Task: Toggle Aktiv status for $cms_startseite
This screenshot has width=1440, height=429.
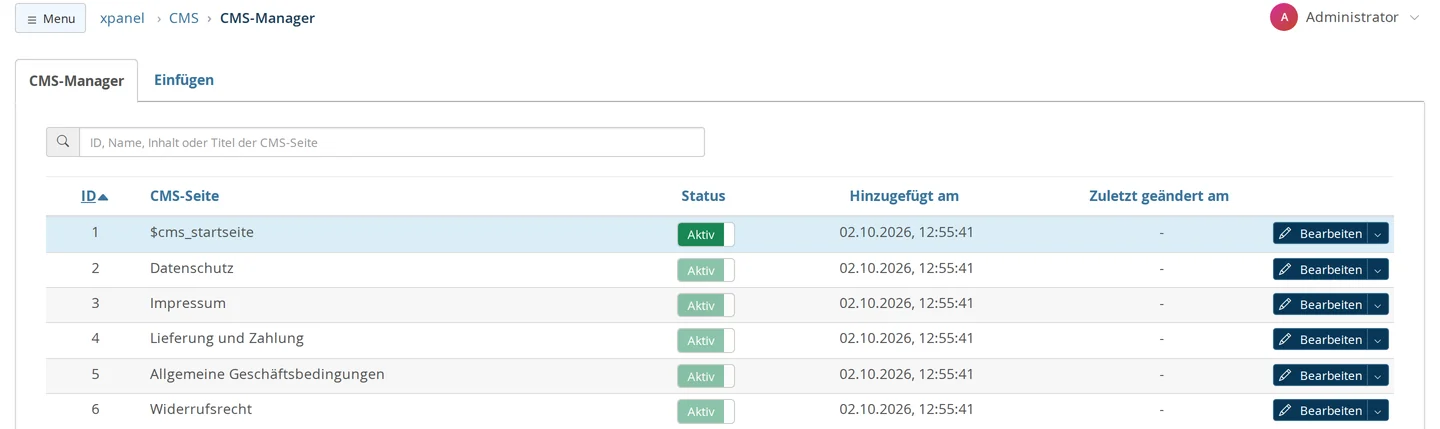Action: pyautogui.click(x=706, y=234)
